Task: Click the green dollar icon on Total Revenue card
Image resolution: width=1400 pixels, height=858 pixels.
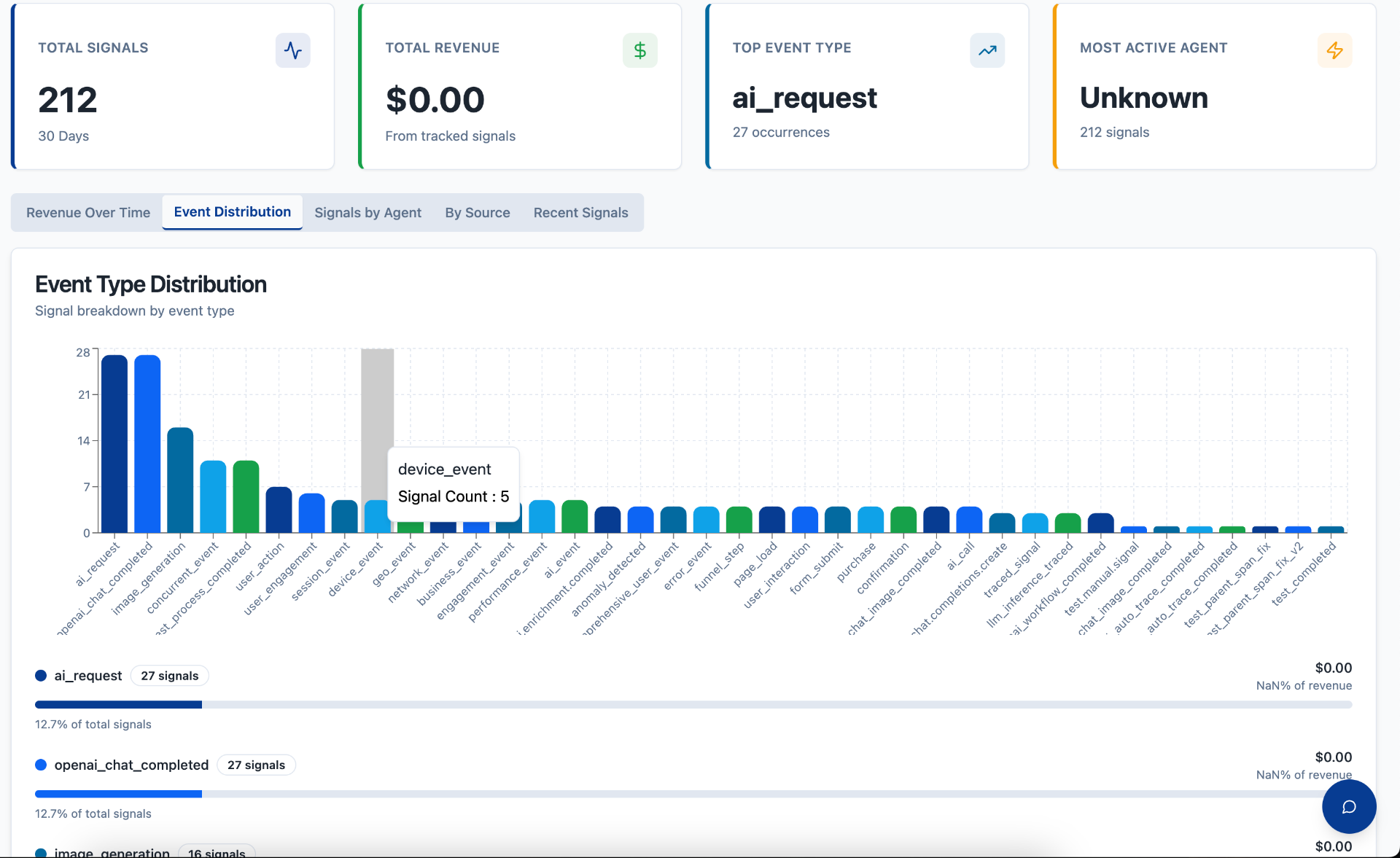Action: (640, 50)
